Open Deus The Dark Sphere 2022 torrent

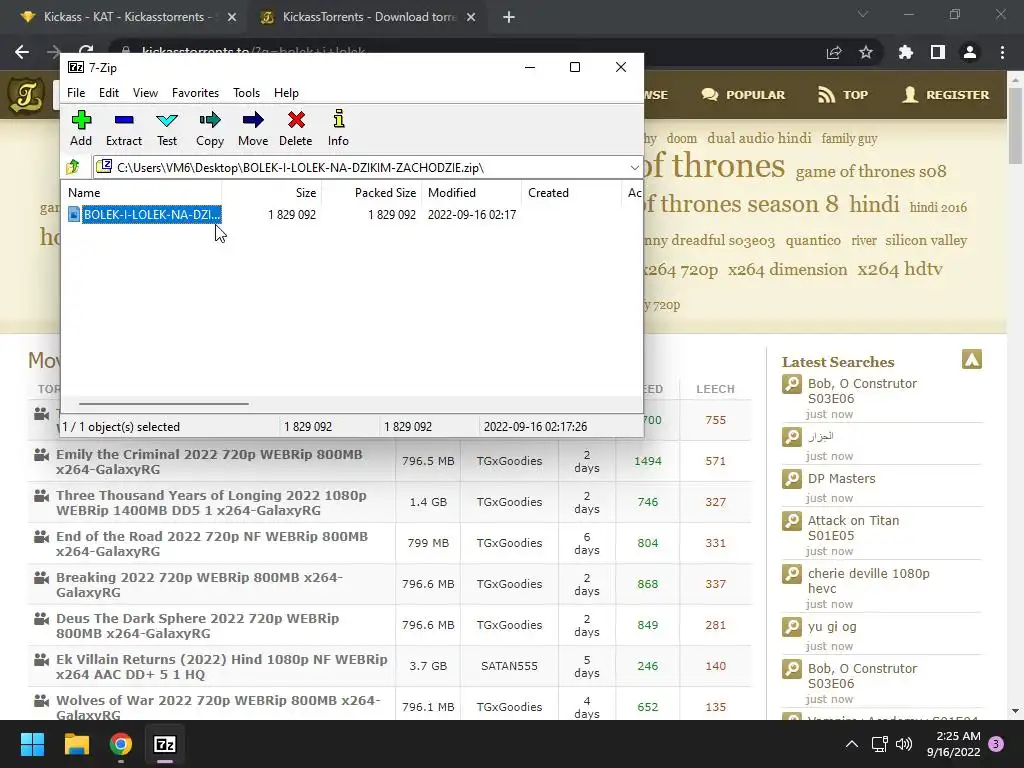[197, 626]
